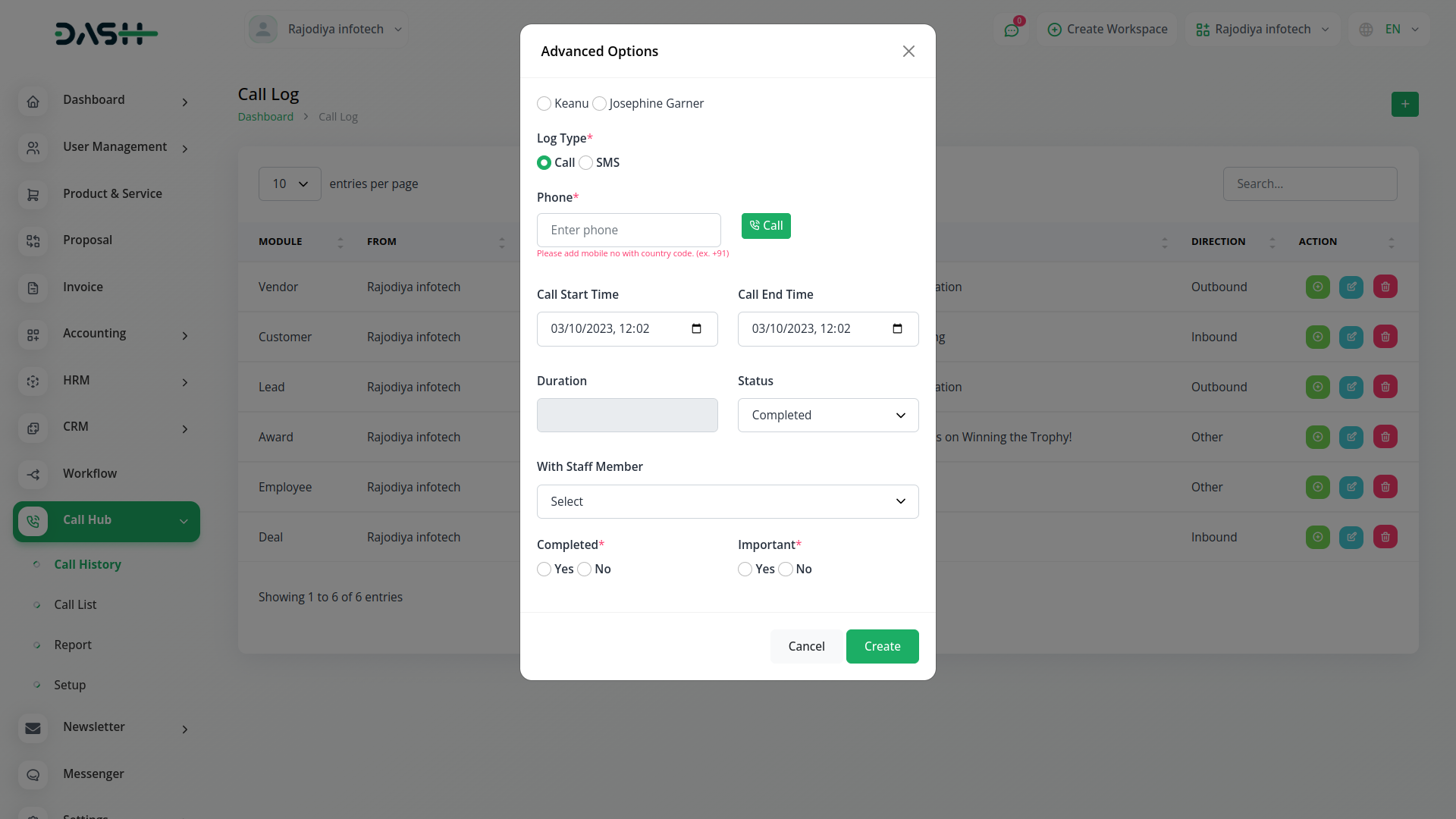Open the With Staff Member dropdown
The image size is (1456, 819).
click(727, 502)
